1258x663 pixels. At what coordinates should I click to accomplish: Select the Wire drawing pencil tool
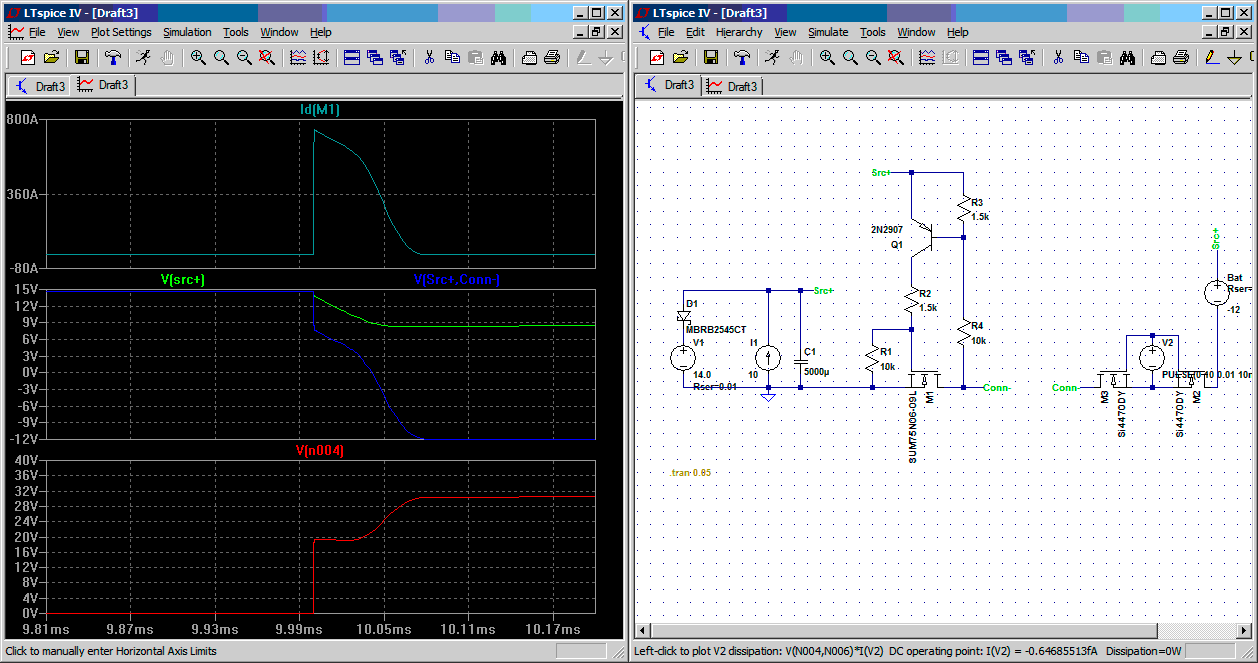coord(1212,57)
